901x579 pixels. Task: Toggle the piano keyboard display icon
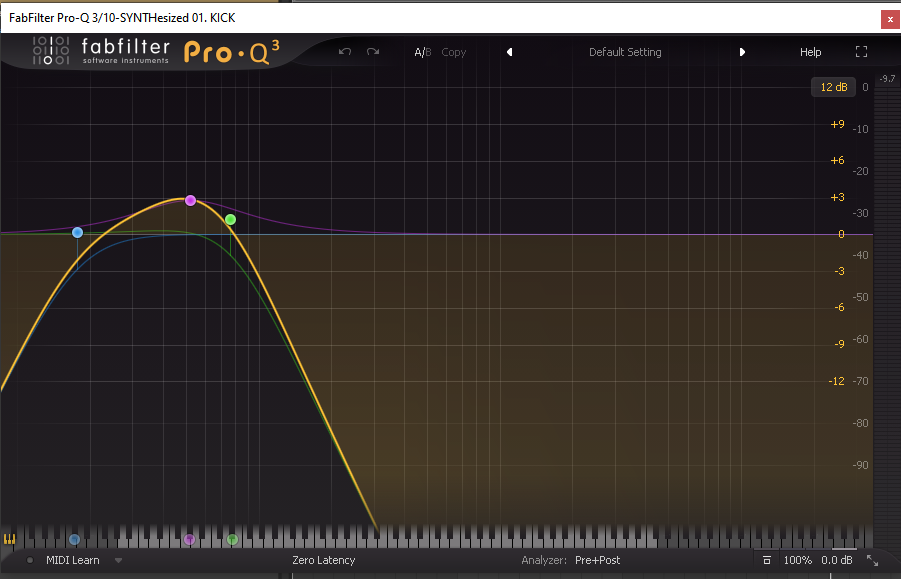click(10, 539)
